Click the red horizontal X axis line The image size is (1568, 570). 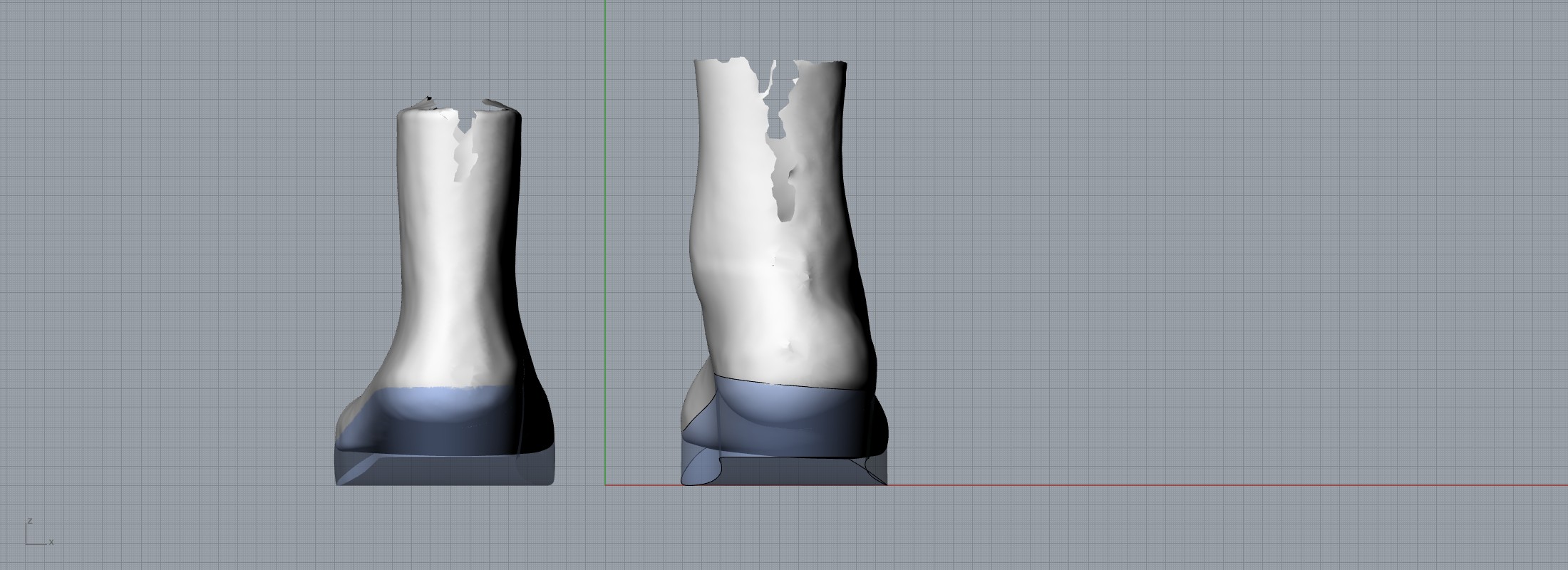point(1212,485)
